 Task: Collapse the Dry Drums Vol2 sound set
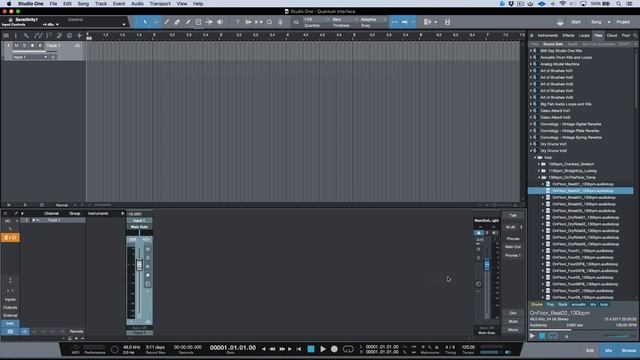pos(531,151)
